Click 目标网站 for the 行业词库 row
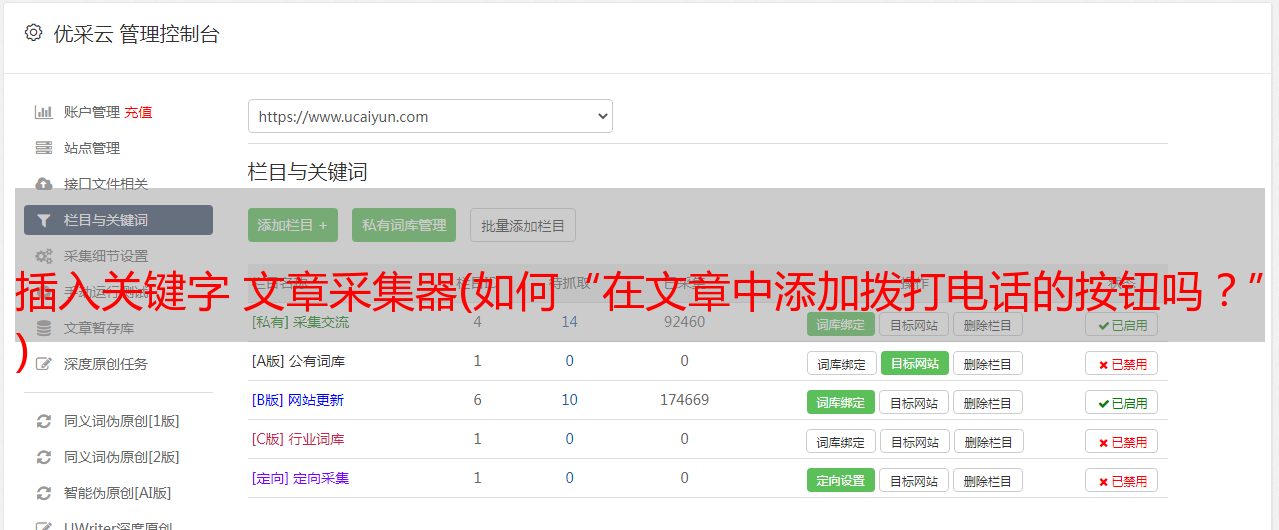This screenshot has width=1279, height=530. coord(914,442)
